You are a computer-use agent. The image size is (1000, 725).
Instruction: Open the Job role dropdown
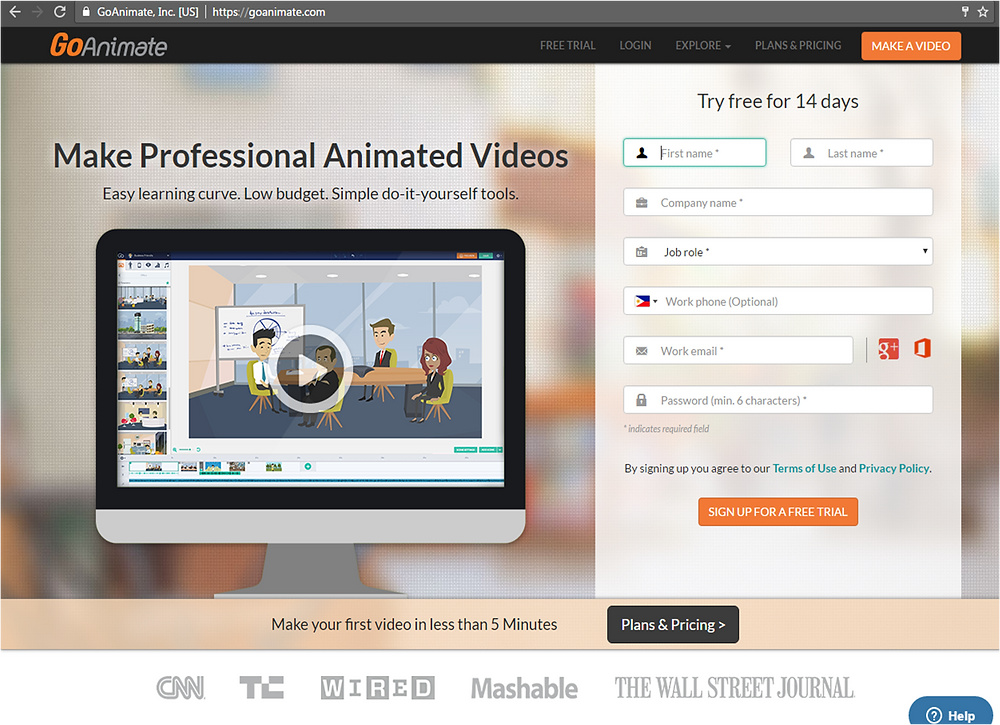pos(777,252)
